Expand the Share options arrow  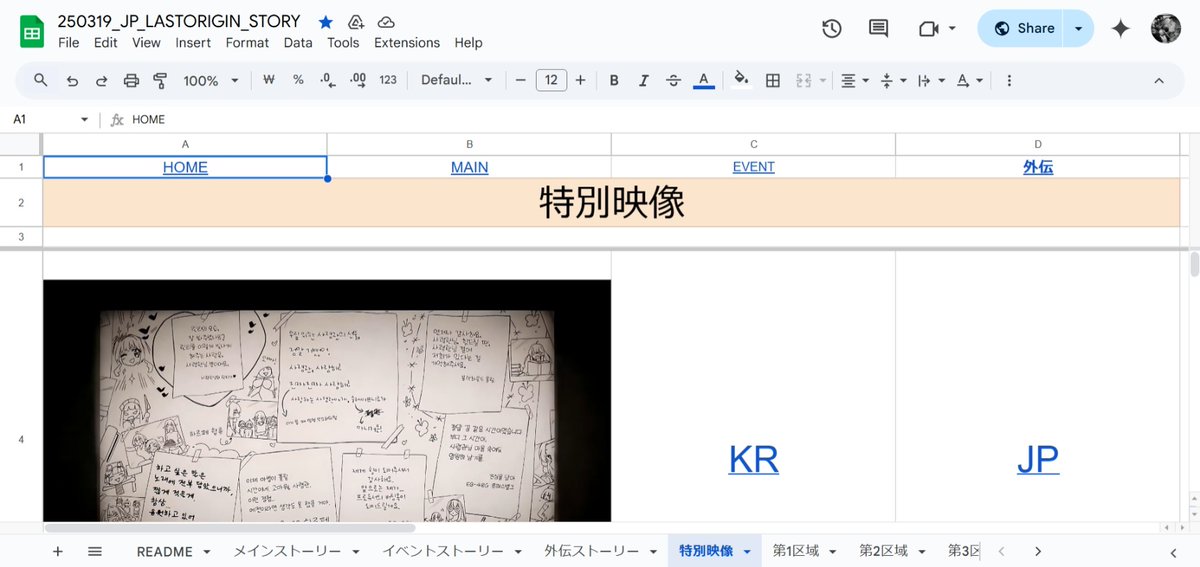(1078, 29)
